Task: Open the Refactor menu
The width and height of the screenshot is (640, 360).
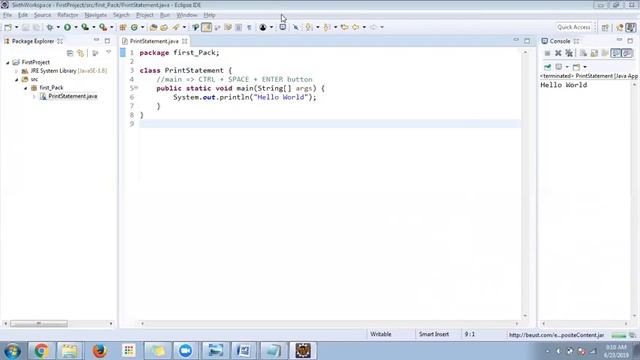Action: 68,15
